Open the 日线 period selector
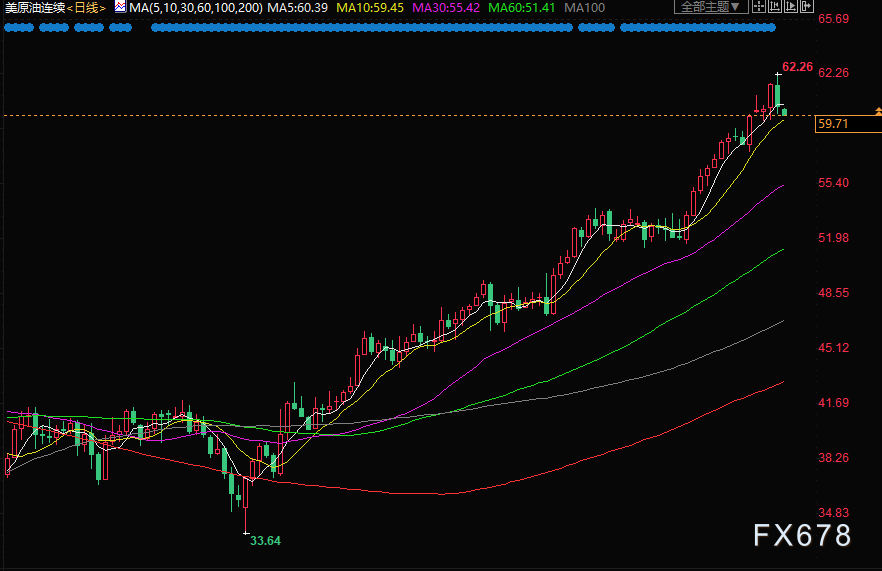Screen dimensions: 882x571 click(x=86, y=8)
